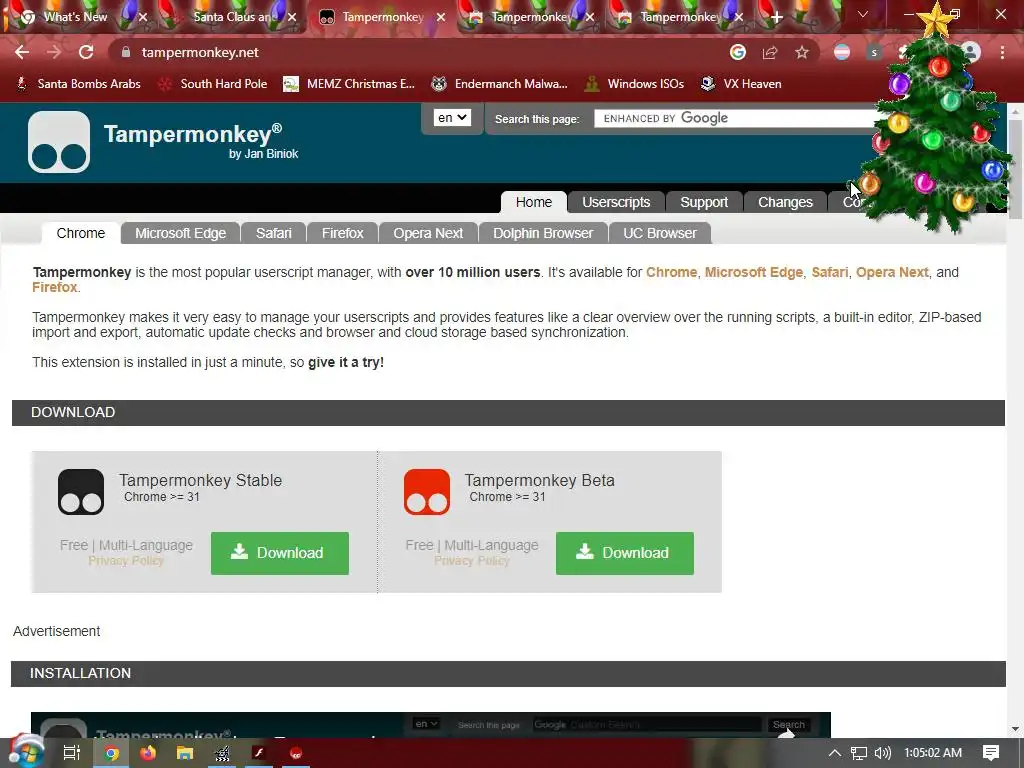Show hidden system tray icons
Viewport: 1024px width, 768px height.
tap(835, 753)
